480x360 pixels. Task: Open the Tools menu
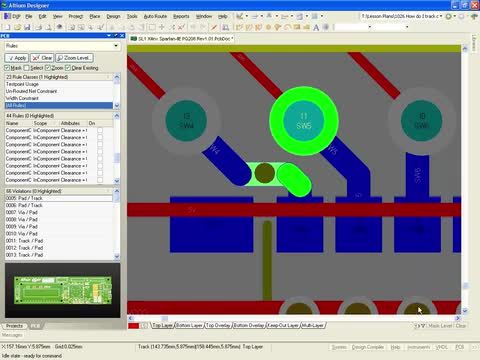coord(132,16)
